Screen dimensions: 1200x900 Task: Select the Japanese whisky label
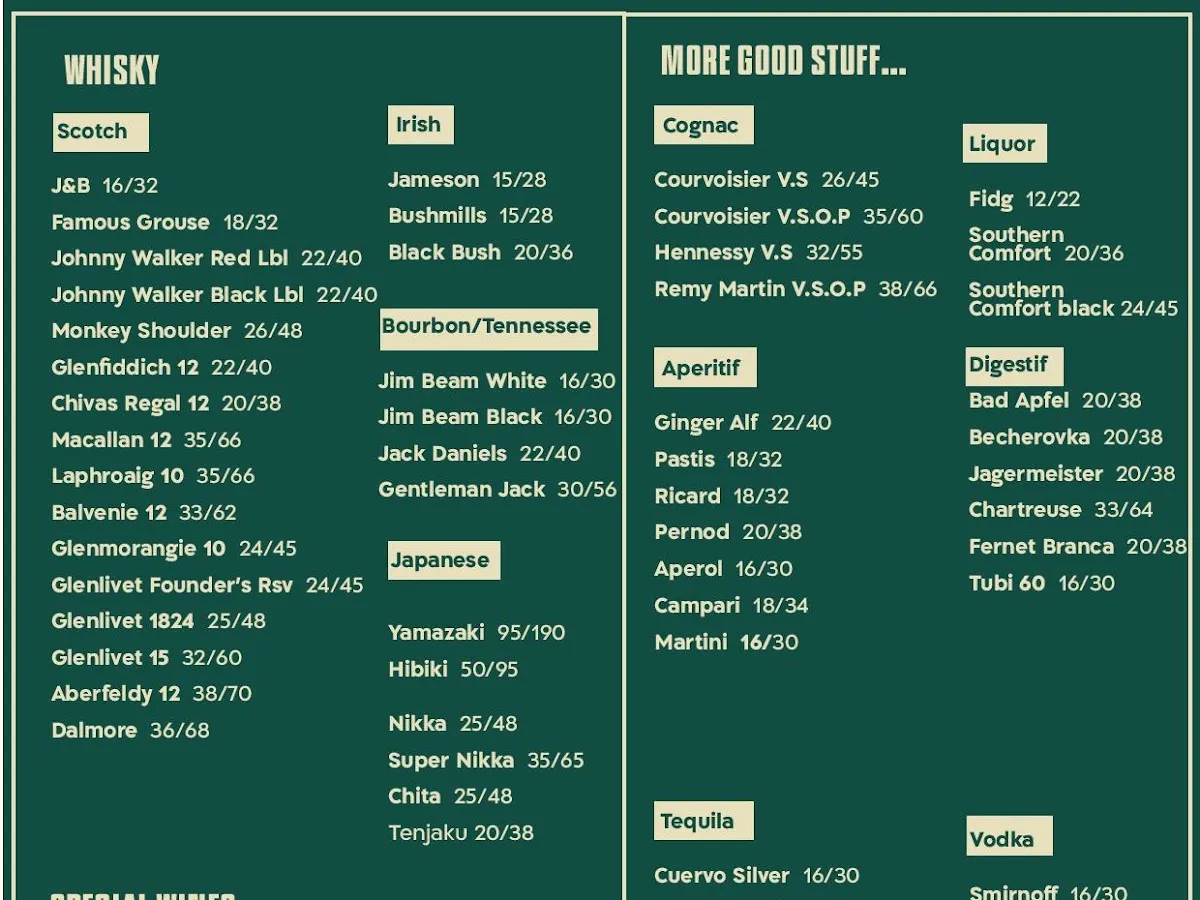click(442, 560)
